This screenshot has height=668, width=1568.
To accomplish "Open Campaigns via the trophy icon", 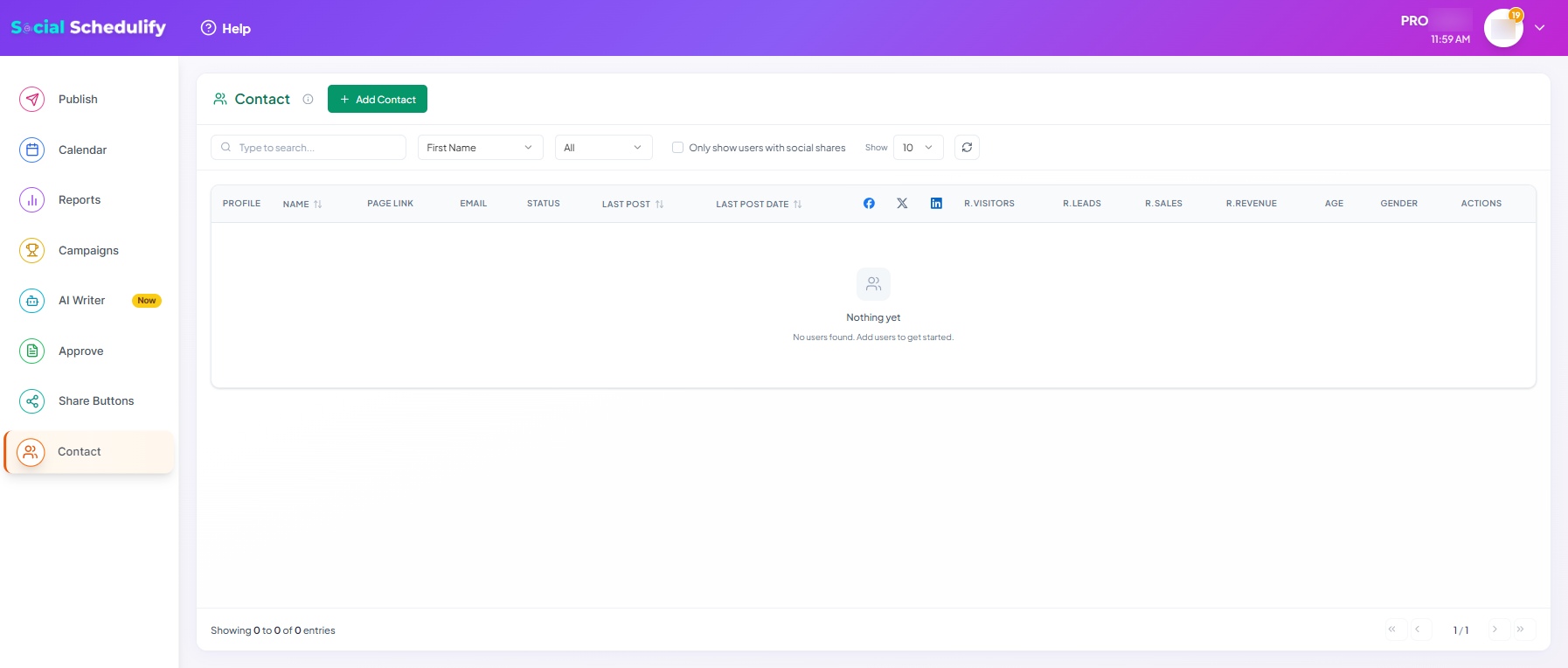I will [x=32, y=251].
